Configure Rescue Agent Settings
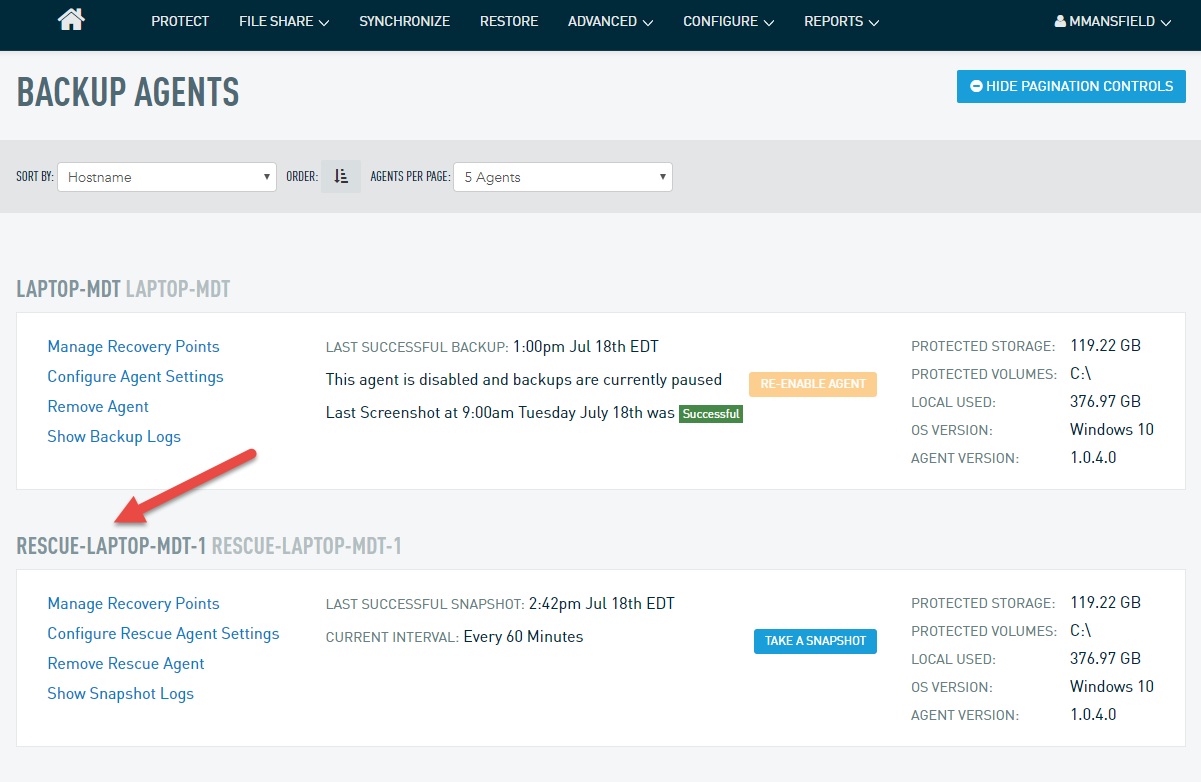 tap(163, 634)
